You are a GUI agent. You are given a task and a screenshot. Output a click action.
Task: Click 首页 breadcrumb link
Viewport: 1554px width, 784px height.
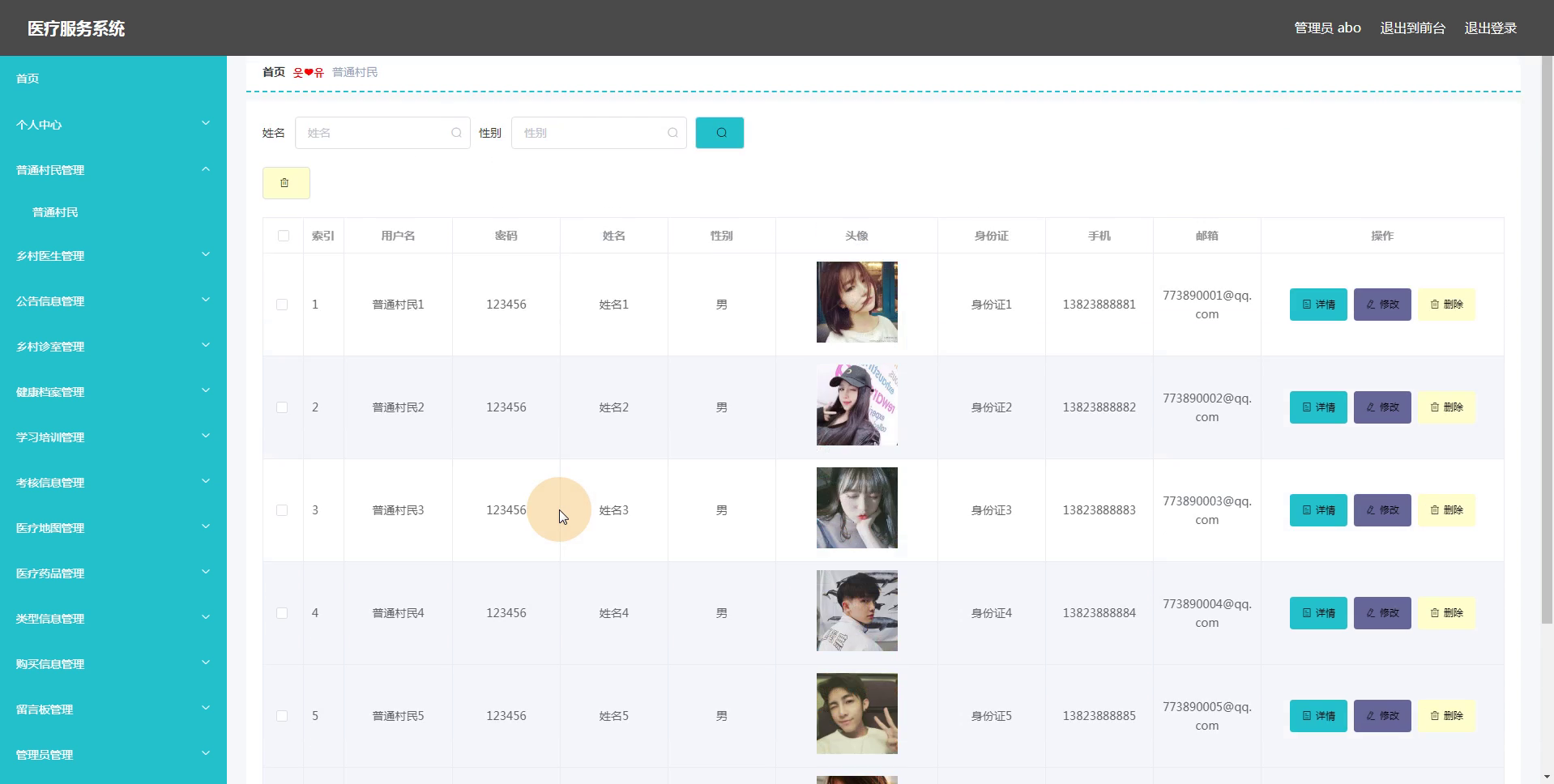[274, 72]
